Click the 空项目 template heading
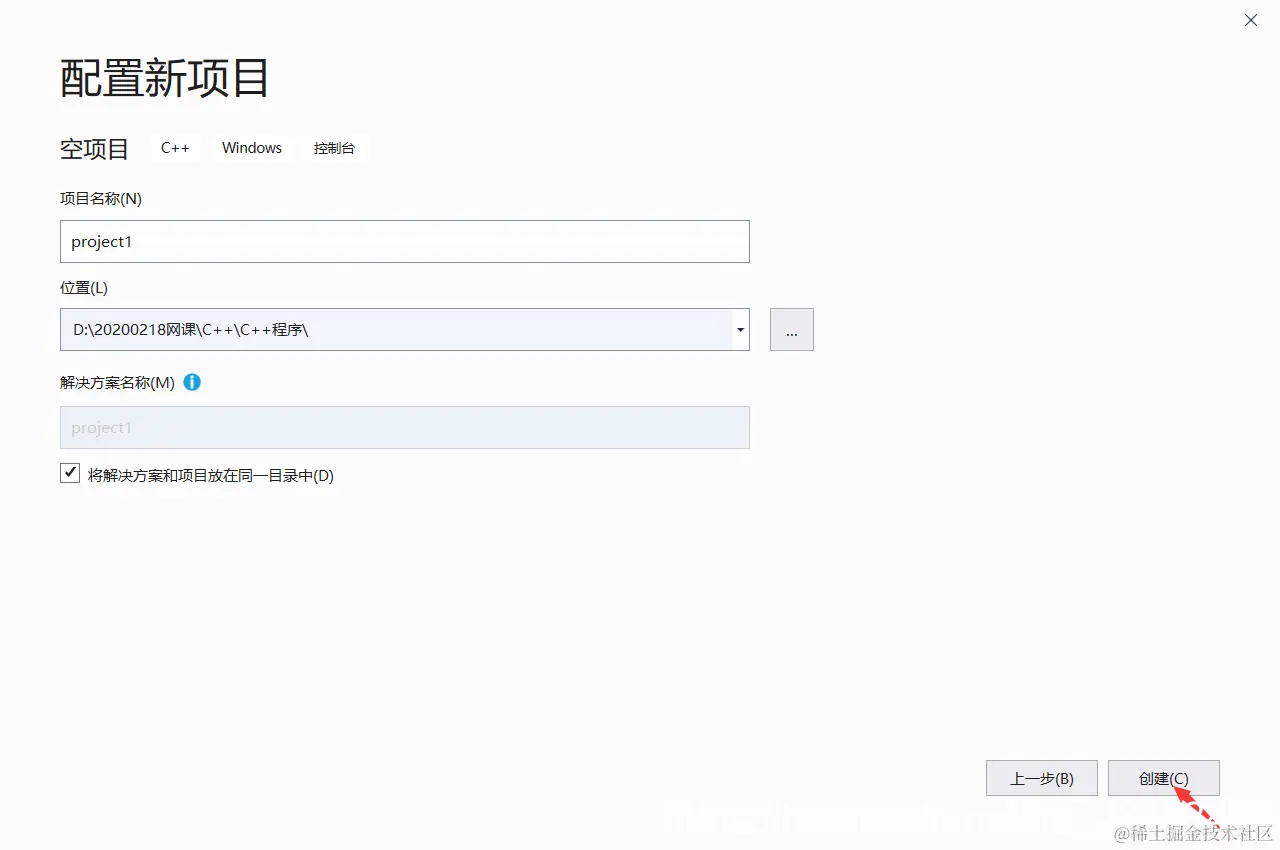Viewport: 1280px width, 850px height. coord(95,149)
